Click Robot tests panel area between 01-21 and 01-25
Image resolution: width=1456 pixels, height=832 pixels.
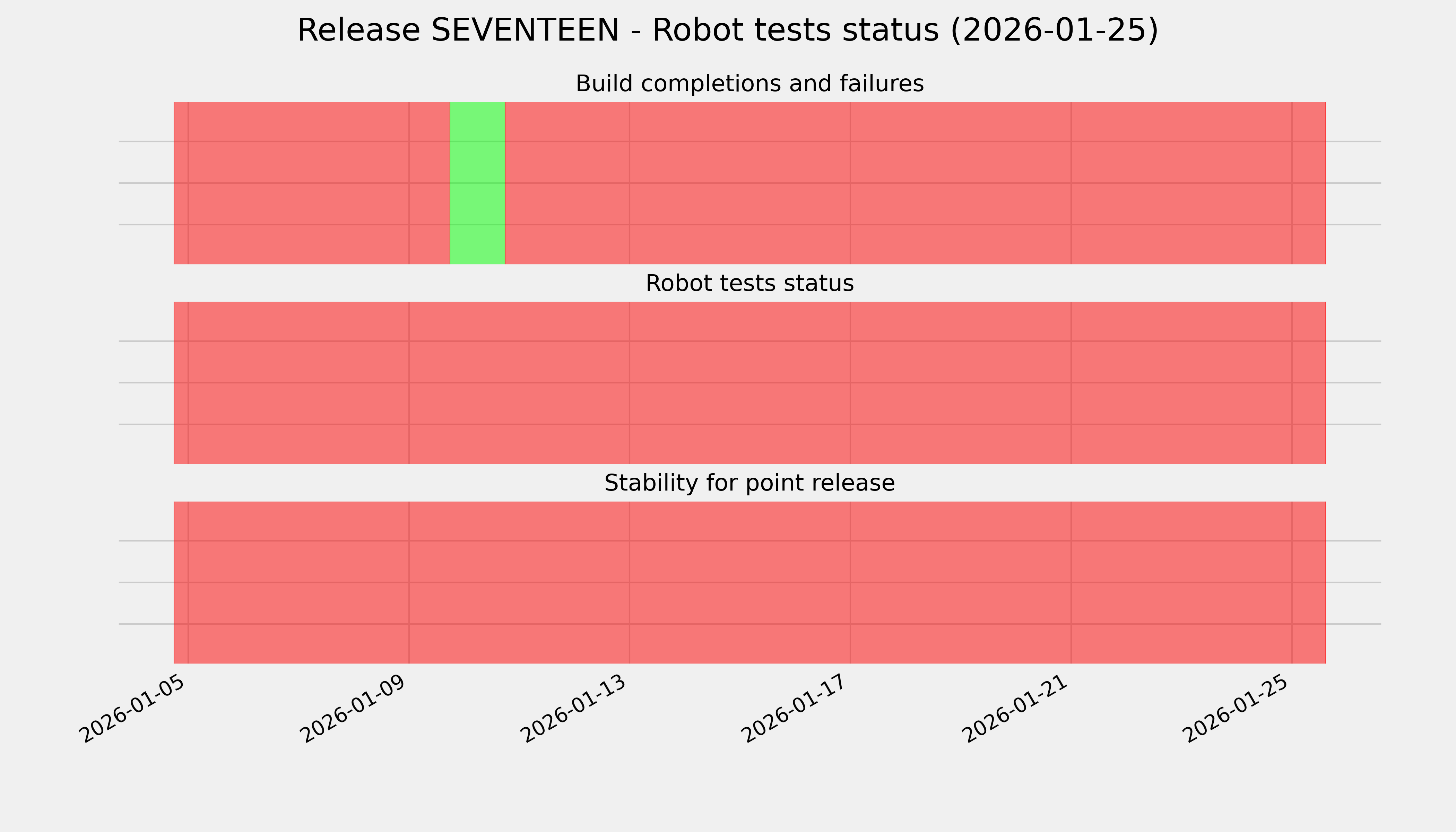(1180, 383)
